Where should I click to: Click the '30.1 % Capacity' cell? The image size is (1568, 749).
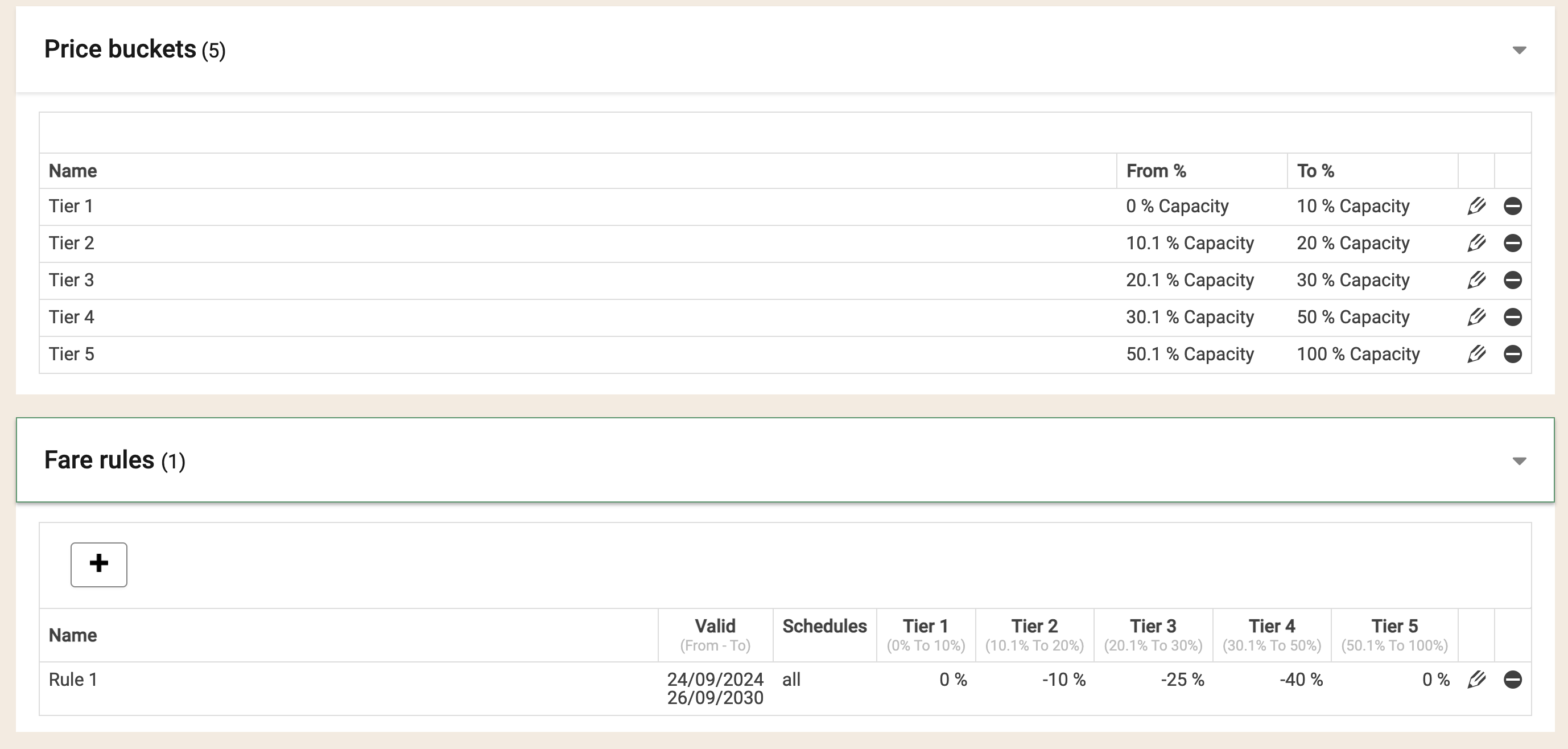[1202, 317]
